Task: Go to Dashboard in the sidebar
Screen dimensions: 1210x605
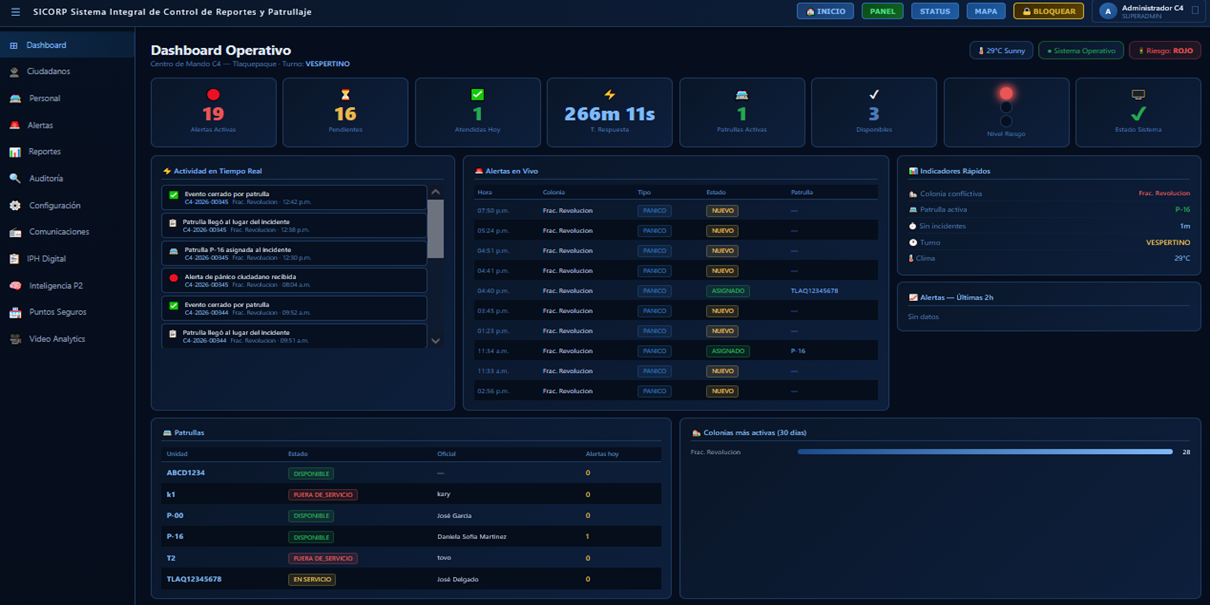Action: pos(67,45)
